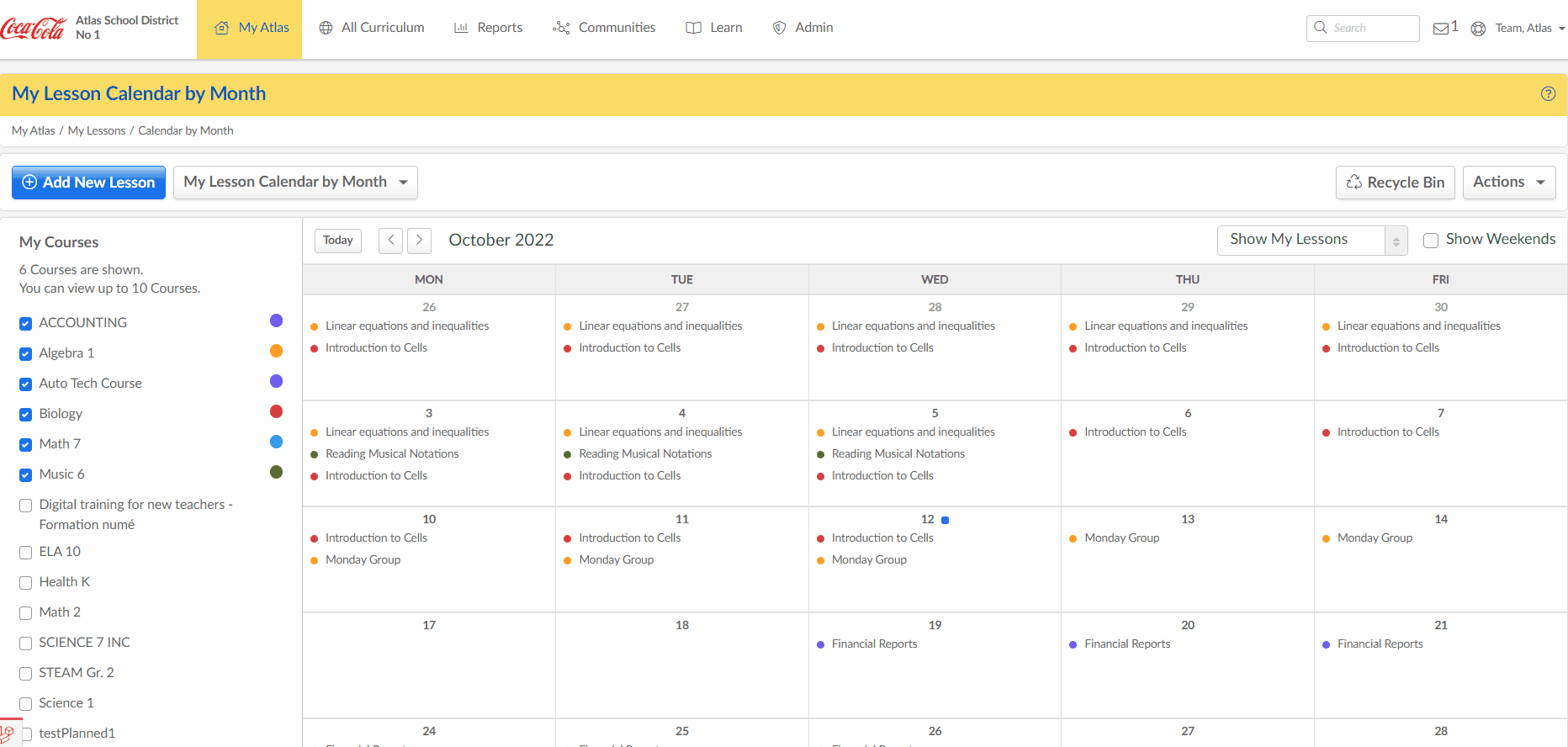This screenshot has height=747, width=1568.
Task: Open the My Lesson Calendar by Month dropdown
Action: (x=295, y=183)
